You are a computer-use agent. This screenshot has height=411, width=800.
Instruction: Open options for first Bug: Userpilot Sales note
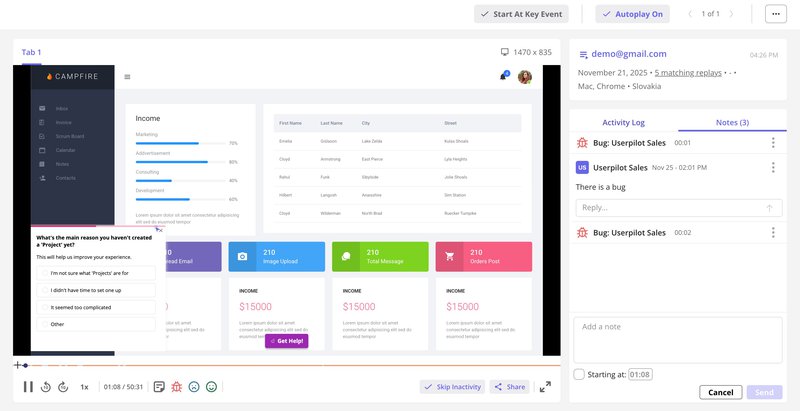pyautogui.click(x=773, y=143)
